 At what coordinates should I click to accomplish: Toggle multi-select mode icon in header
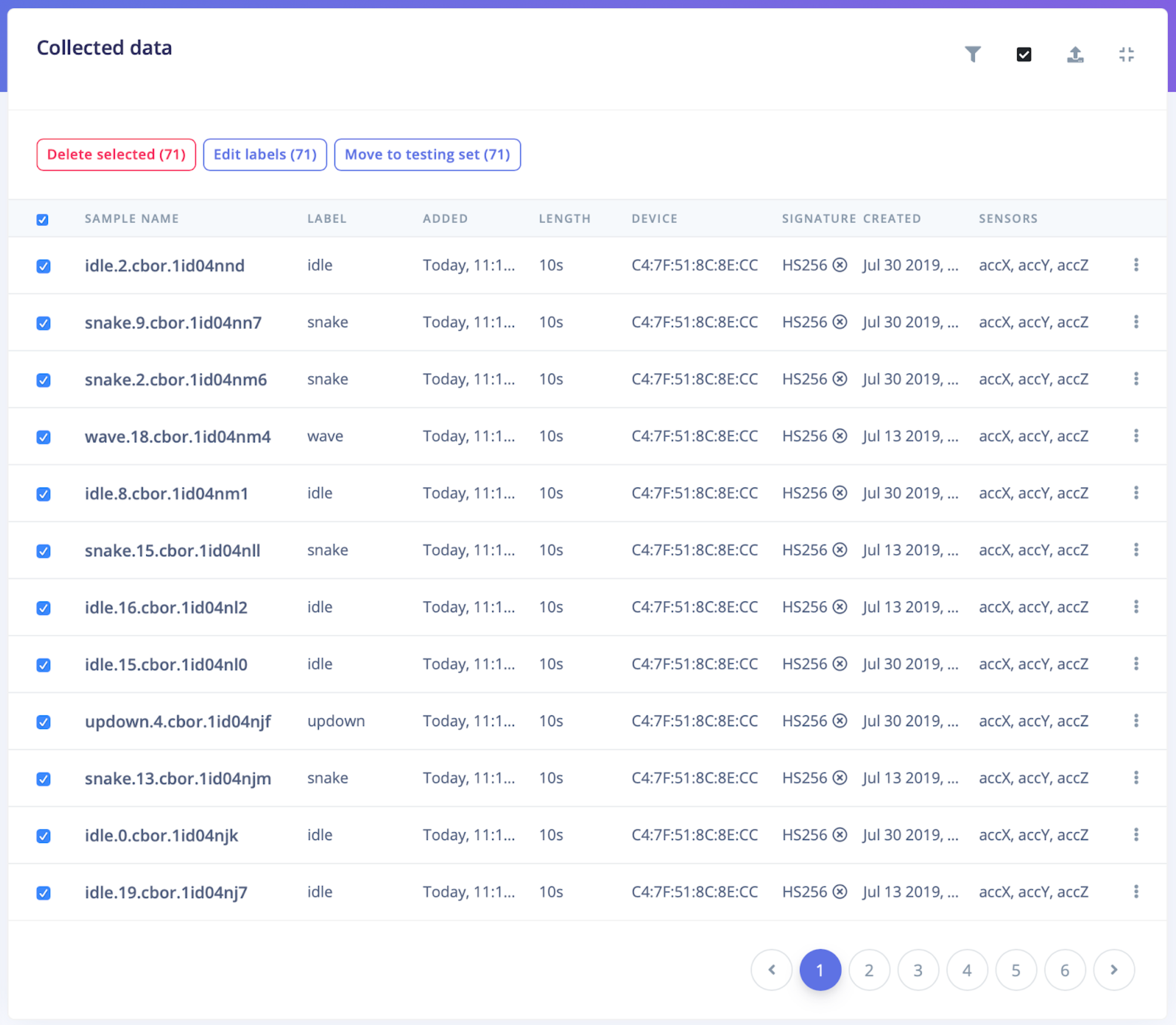[x=1024, y=54]
